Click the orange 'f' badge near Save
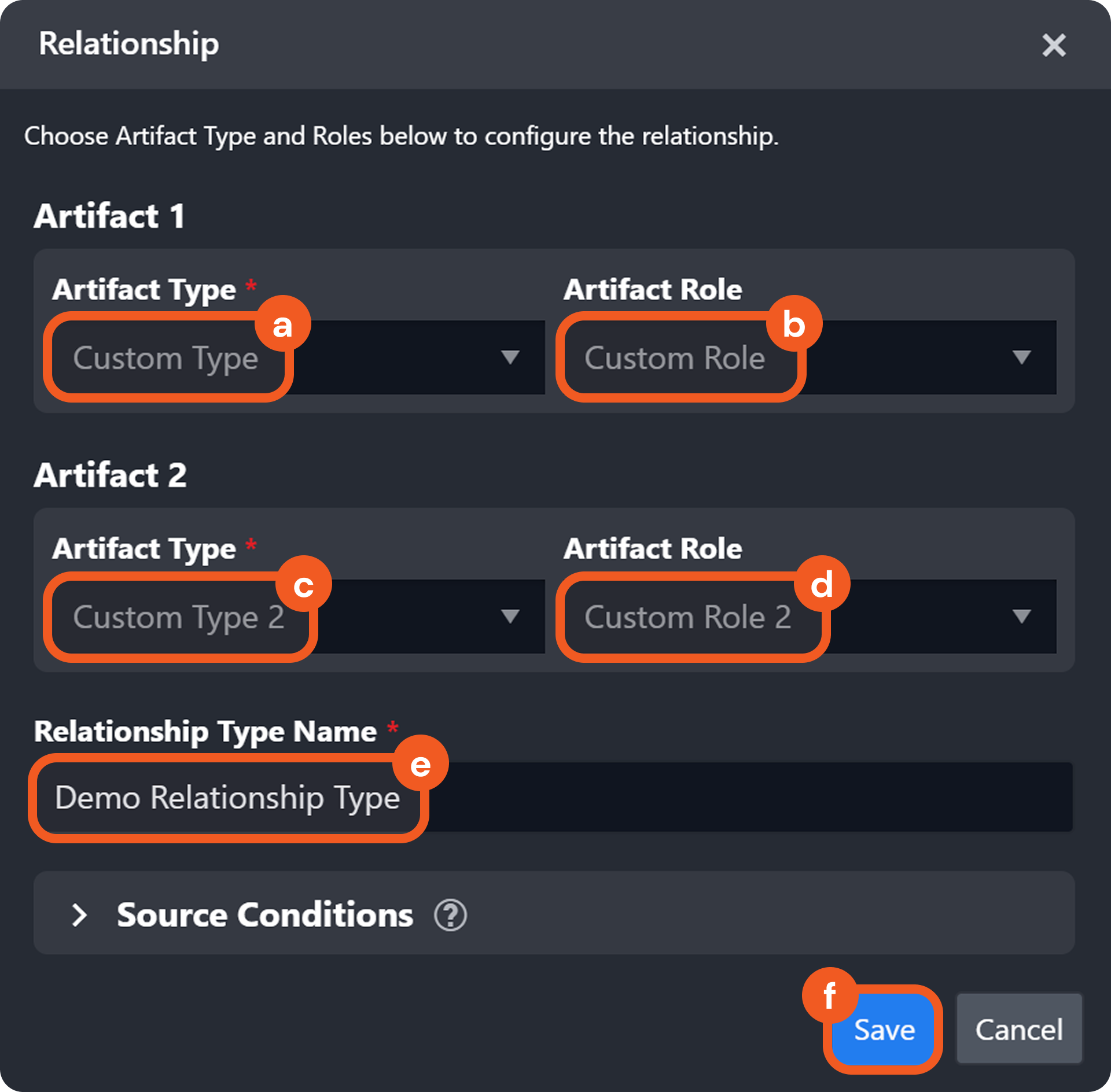 pos(829,995)
